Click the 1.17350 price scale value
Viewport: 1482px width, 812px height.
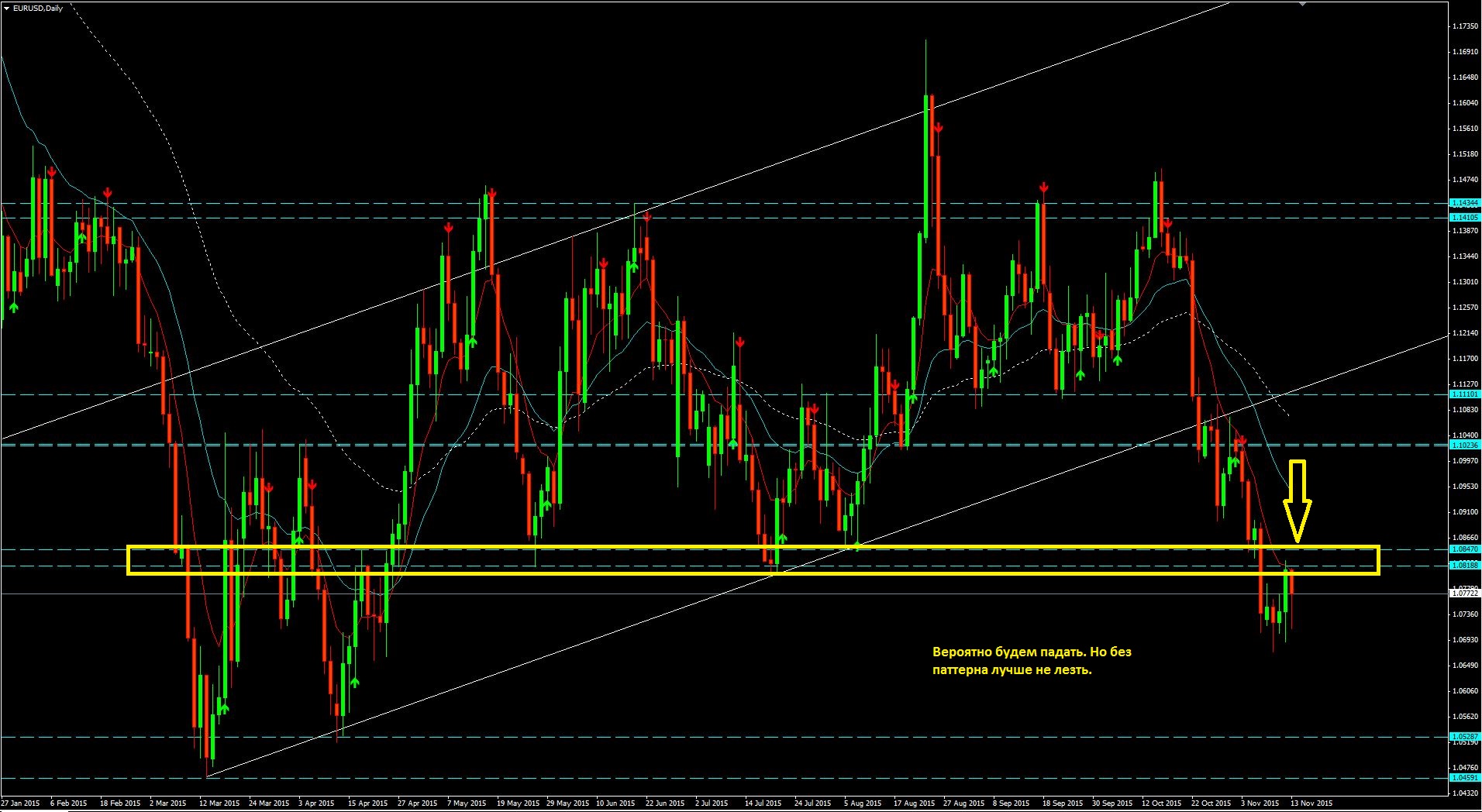[1464, 26]
